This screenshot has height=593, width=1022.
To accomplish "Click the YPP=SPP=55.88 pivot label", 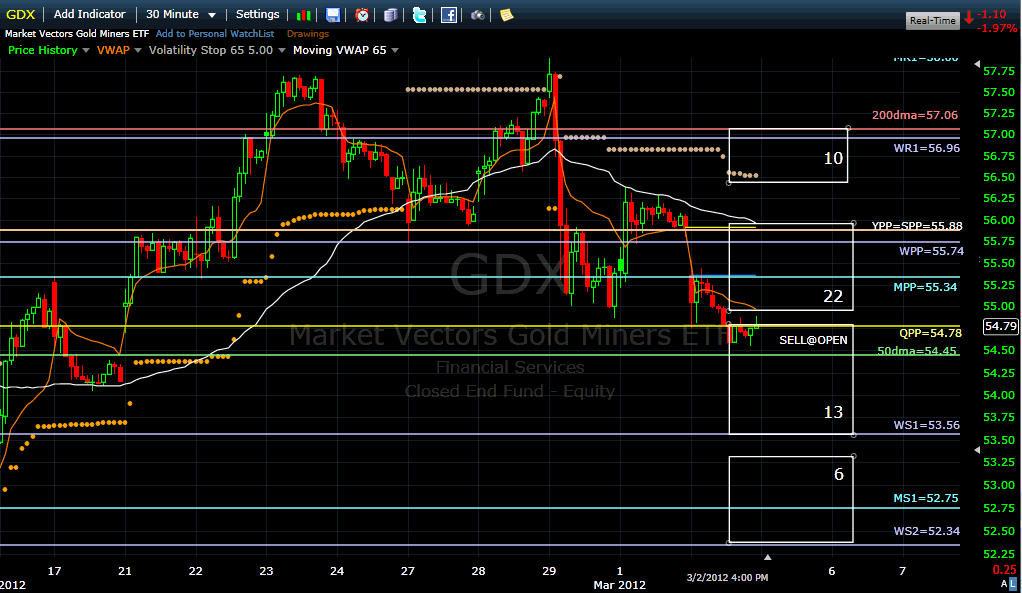I will 917,225.
